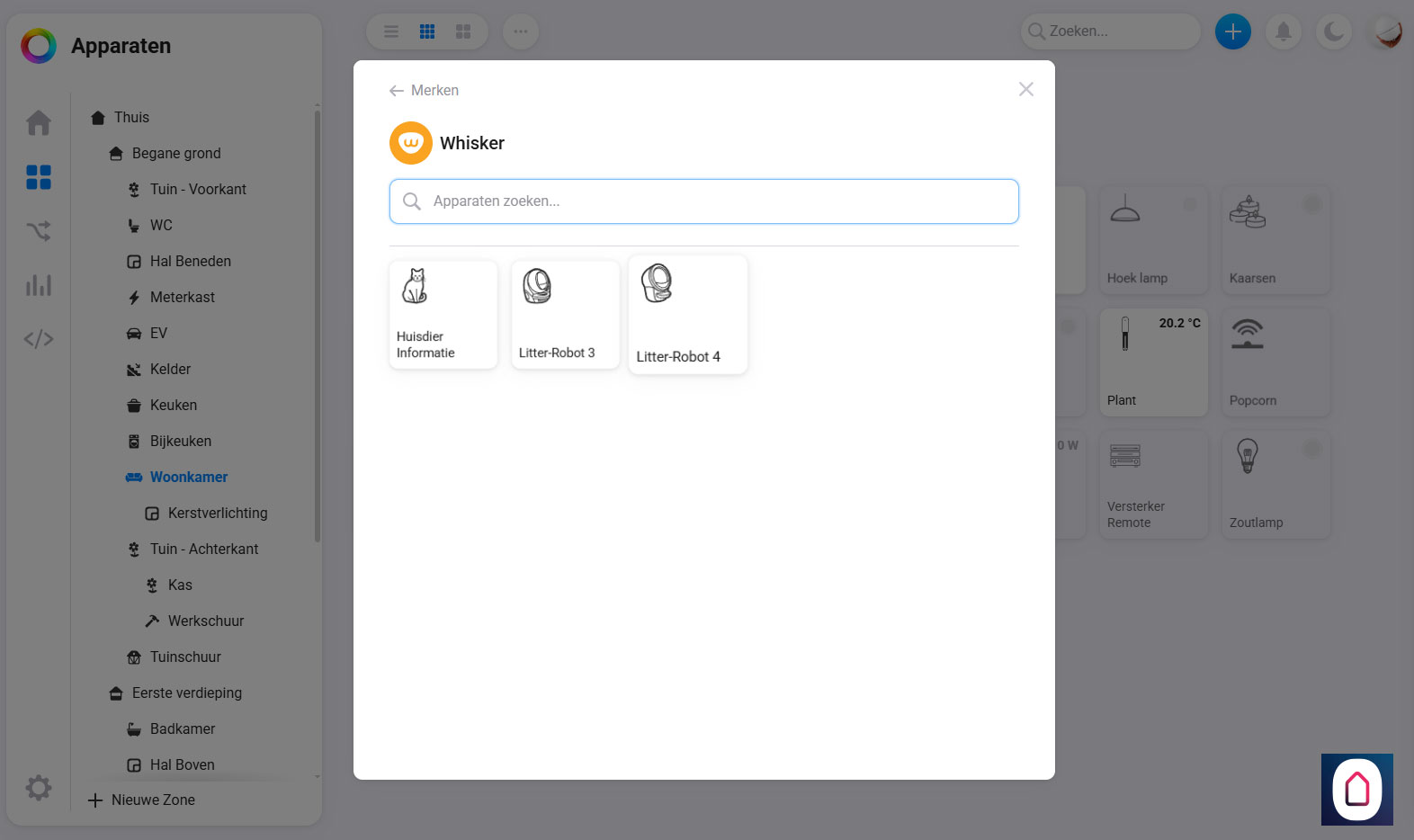Switch to list view layout
This screenshot has height=840, width=1414.
391,31
